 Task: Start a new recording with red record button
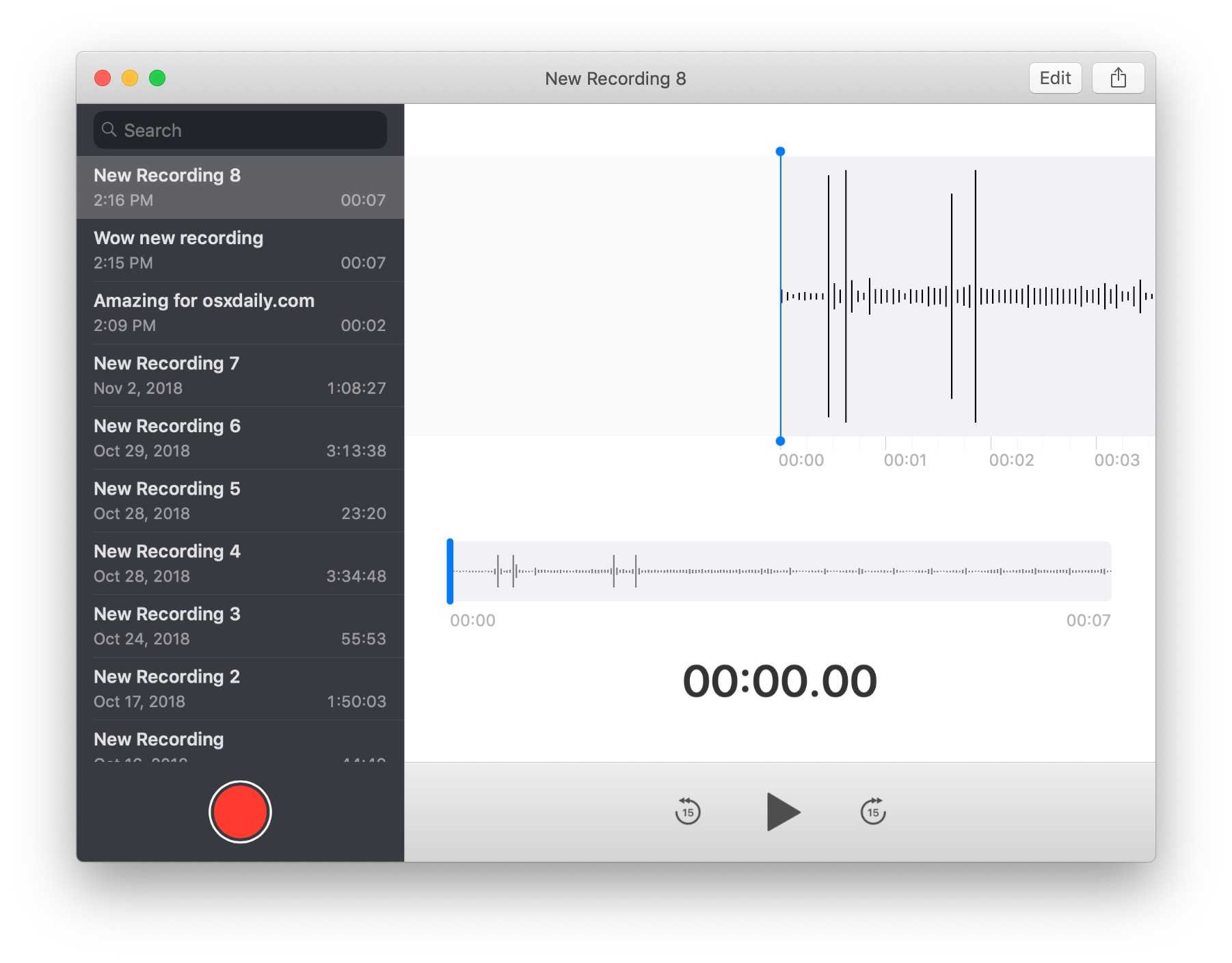[240, 812]
